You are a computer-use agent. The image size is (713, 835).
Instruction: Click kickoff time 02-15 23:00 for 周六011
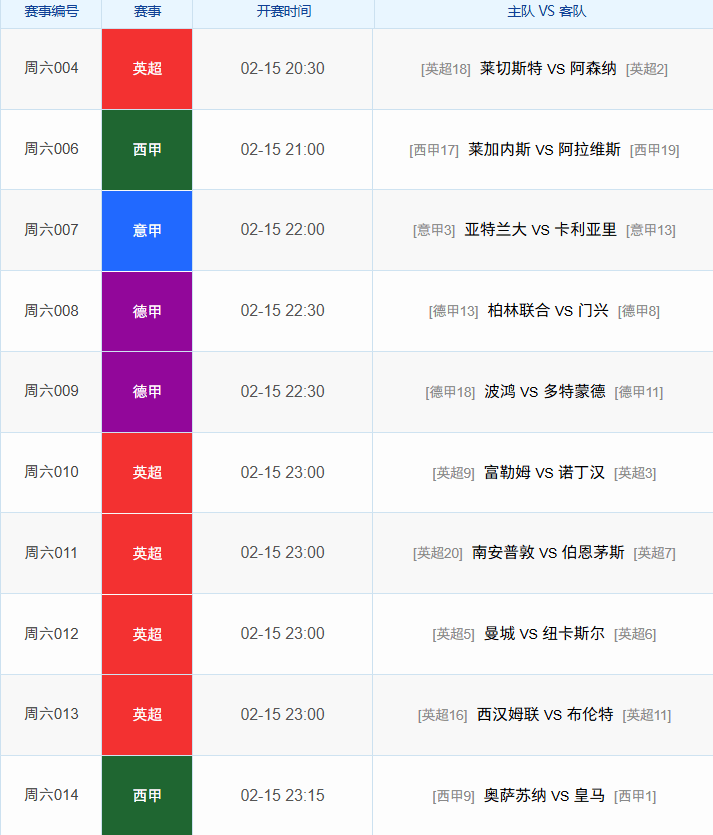pyautogui.click(x=283, y=553)
